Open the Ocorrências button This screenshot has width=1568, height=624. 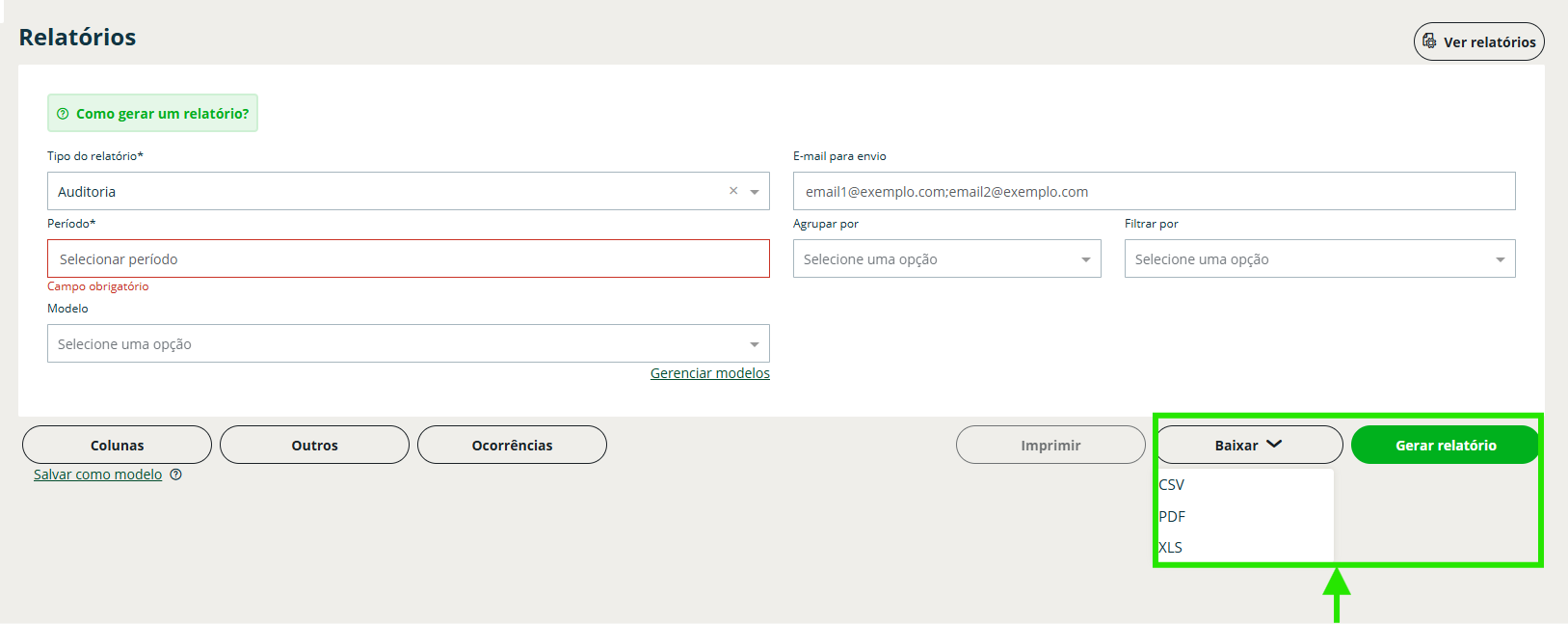pos(512,446)
